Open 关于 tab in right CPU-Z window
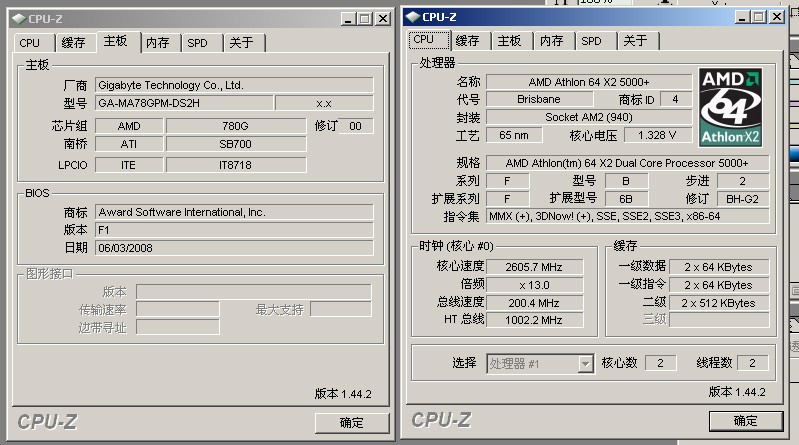 click(x=636, y=41)
